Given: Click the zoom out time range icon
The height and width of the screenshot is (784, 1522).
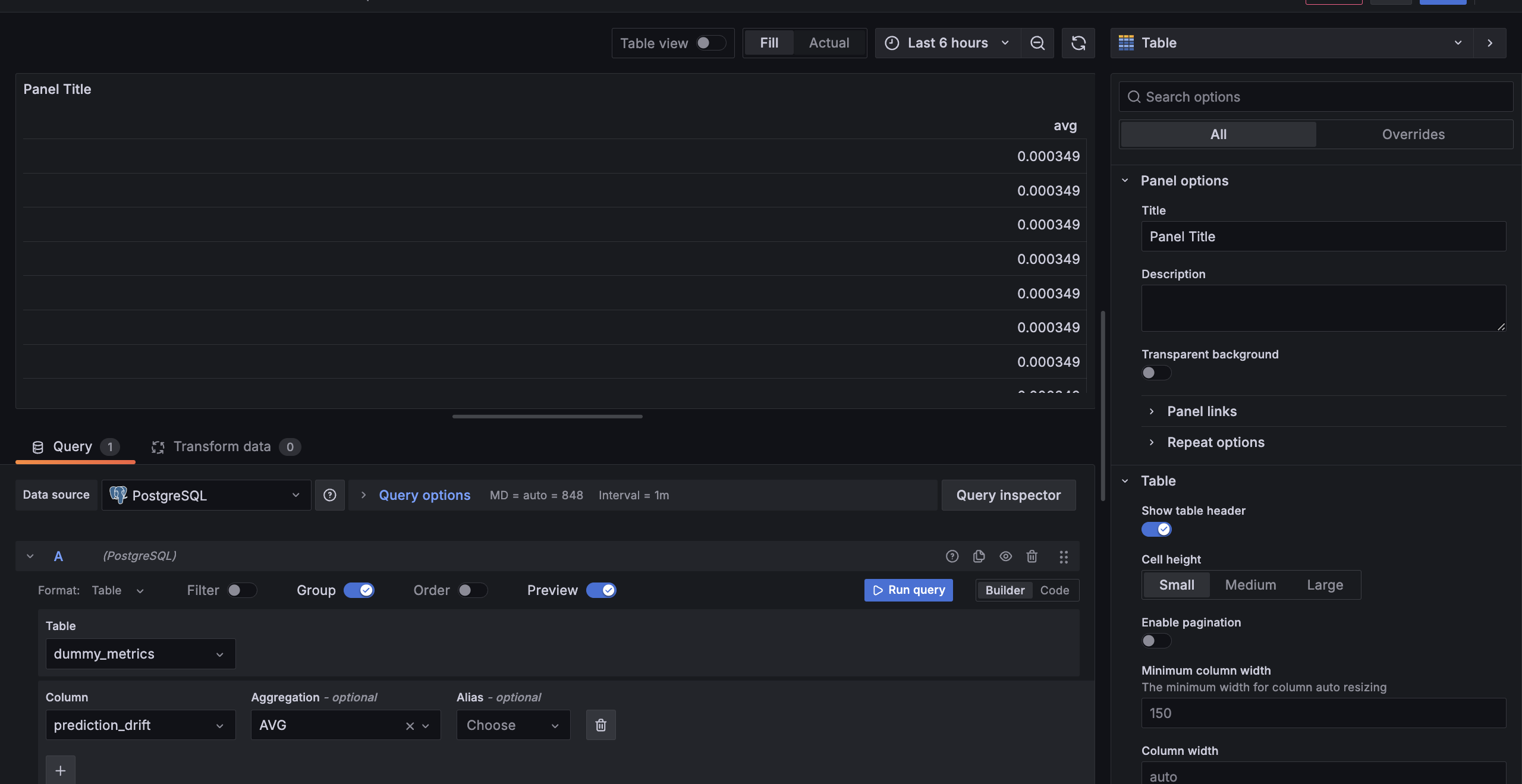Looking at the screenshot, I should pos(1037,43).
